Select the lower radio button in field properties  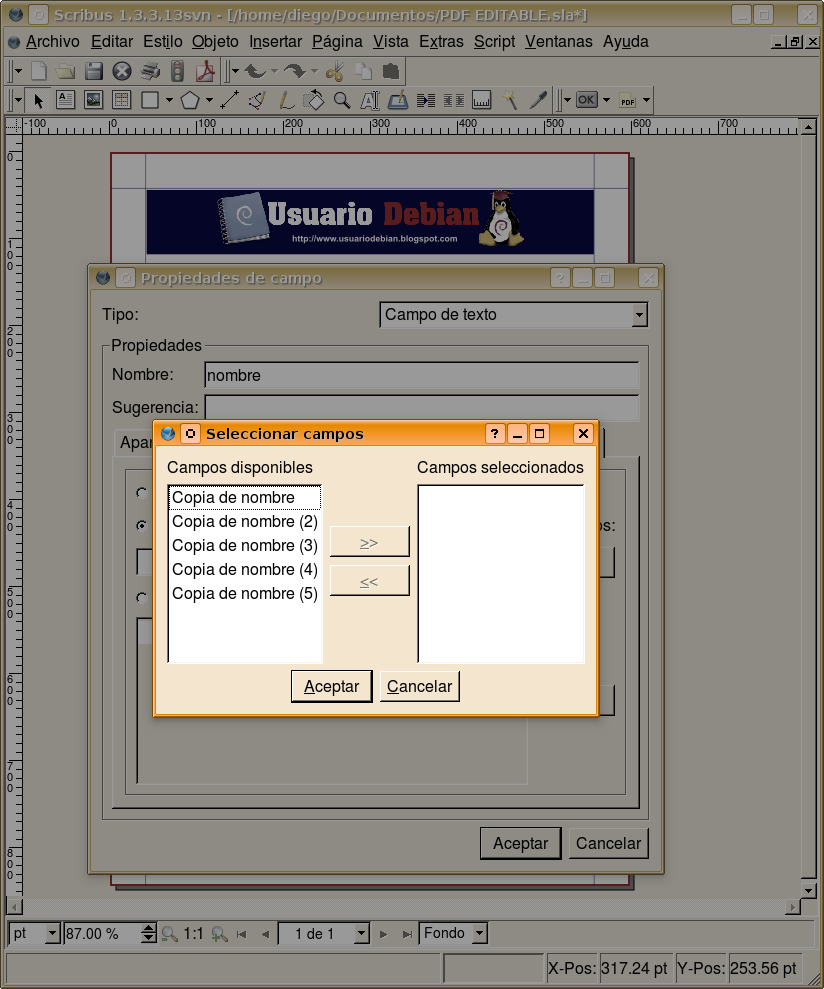141,596
